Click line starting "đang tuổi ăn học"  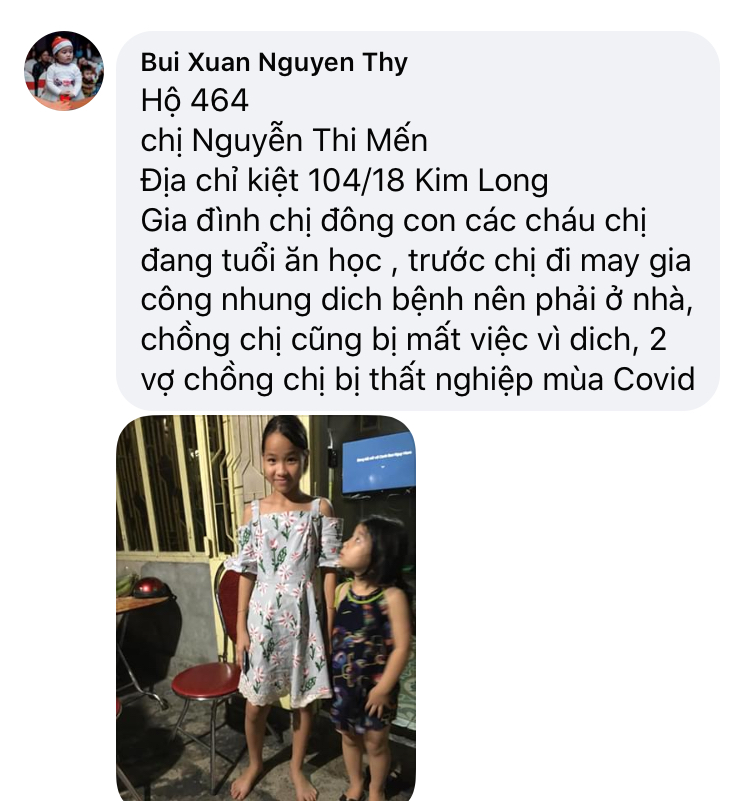click(x=415, y=261)
